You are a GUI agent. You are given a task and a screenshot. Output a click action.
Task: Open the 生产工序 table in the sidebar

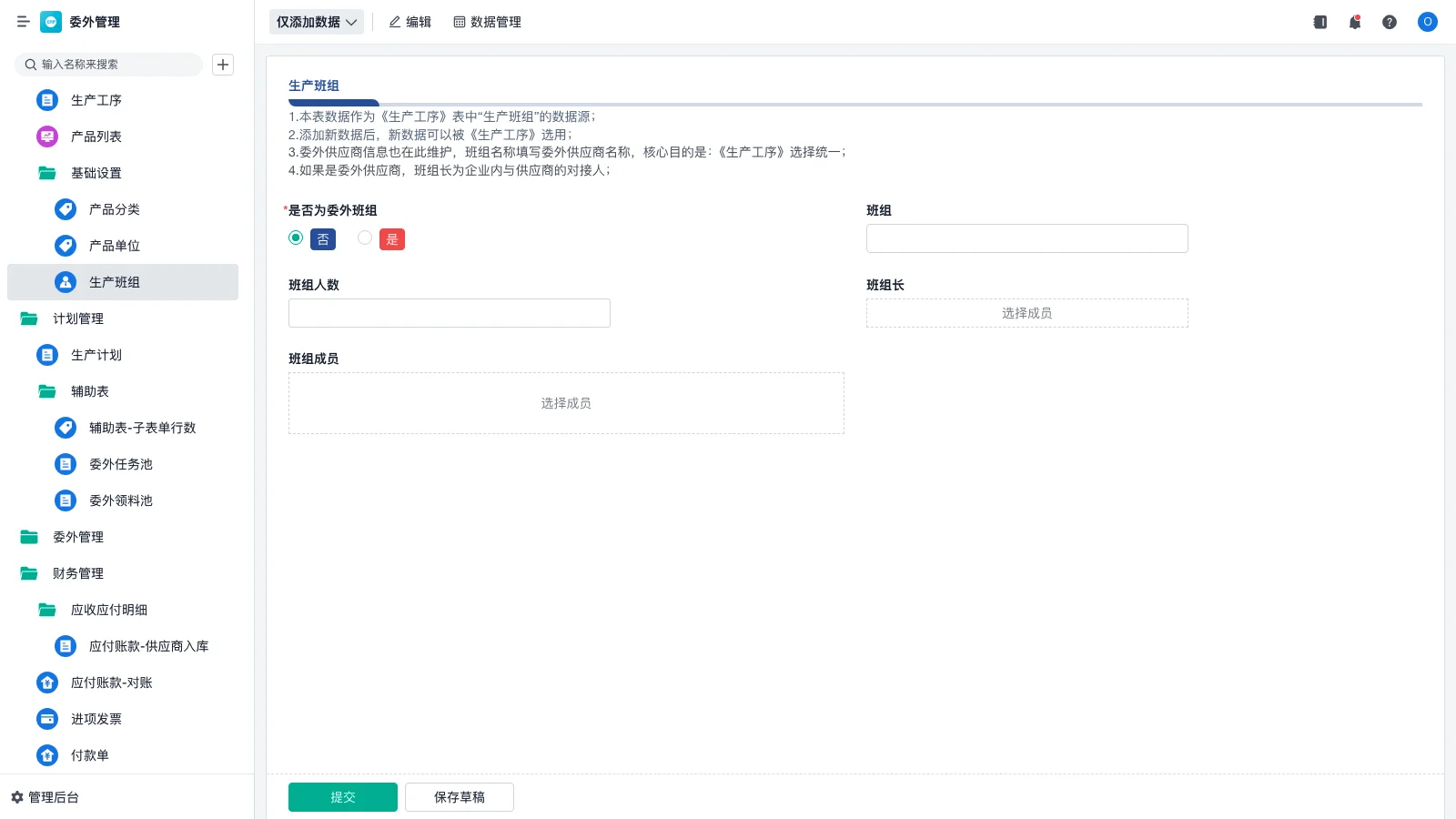click(96, 100)
